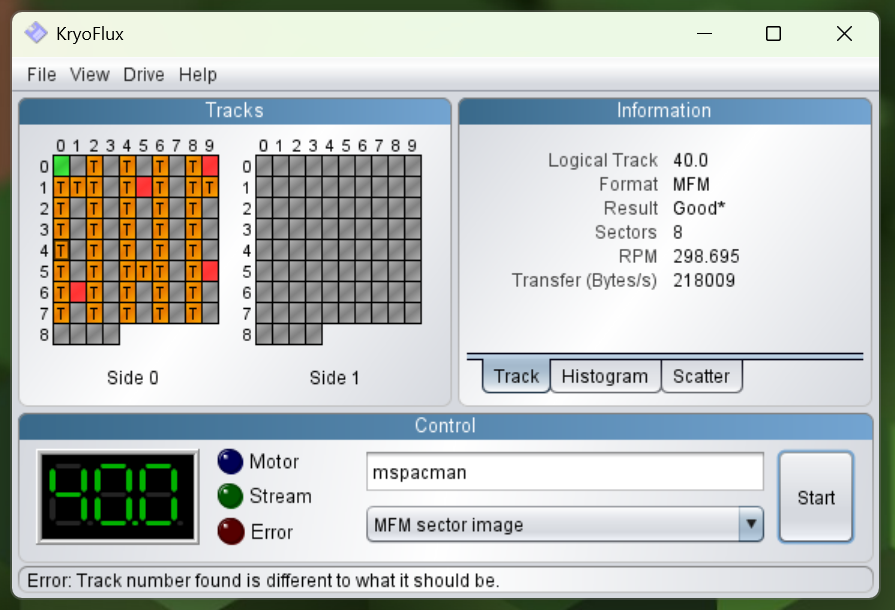The width and height of the screenshot is (895, 610).
Task: Click the Transfer value 218009
Action: pos(704,280)
